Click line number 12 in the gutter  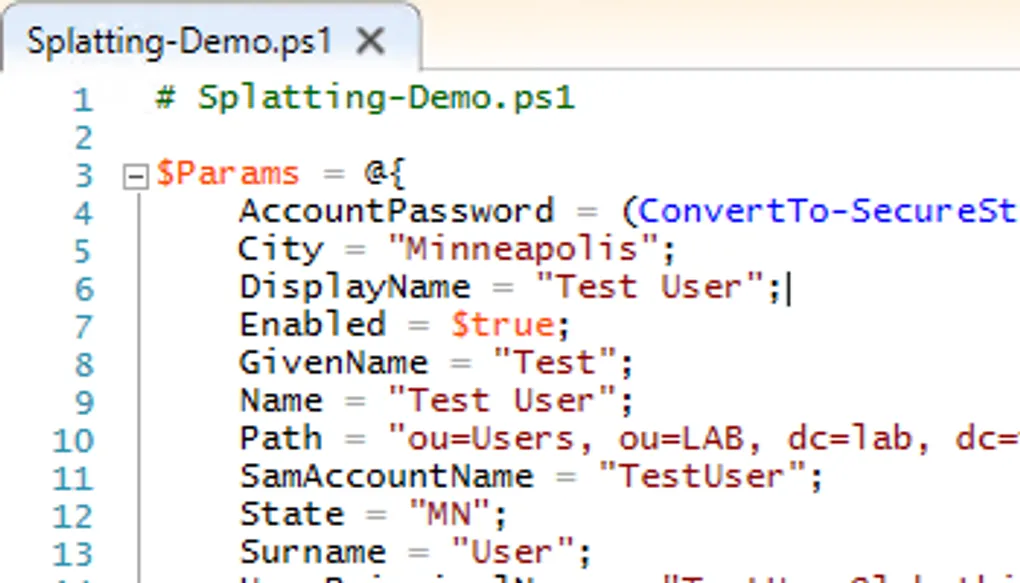[72, 516]
